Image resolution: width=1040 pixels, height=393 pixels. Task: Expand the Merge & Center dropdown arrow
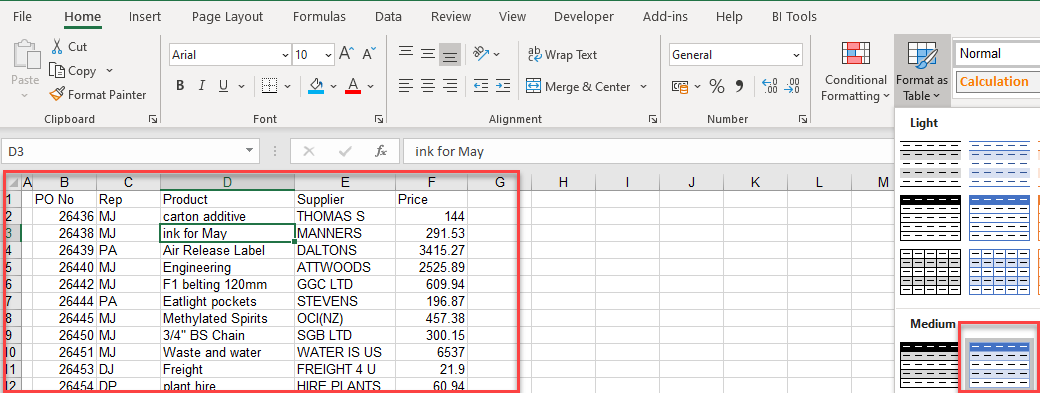[643, 86]
